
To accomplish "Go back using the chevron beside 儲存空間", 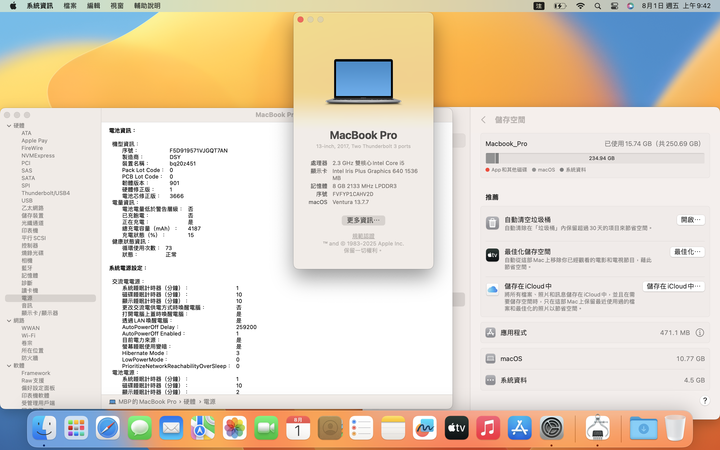I will [483, 120].
